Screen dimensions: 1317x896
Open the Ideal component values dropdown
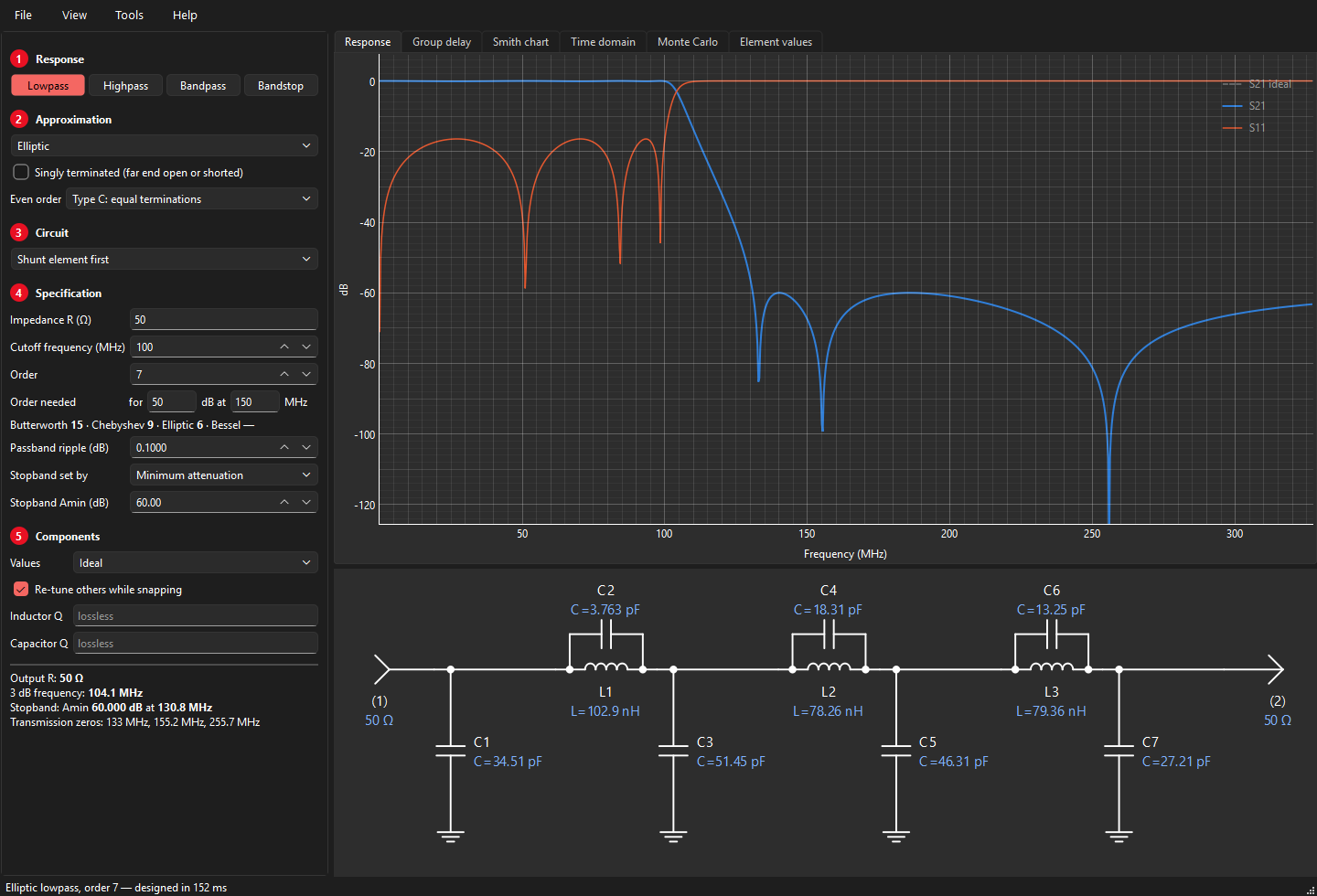(196, 562)
